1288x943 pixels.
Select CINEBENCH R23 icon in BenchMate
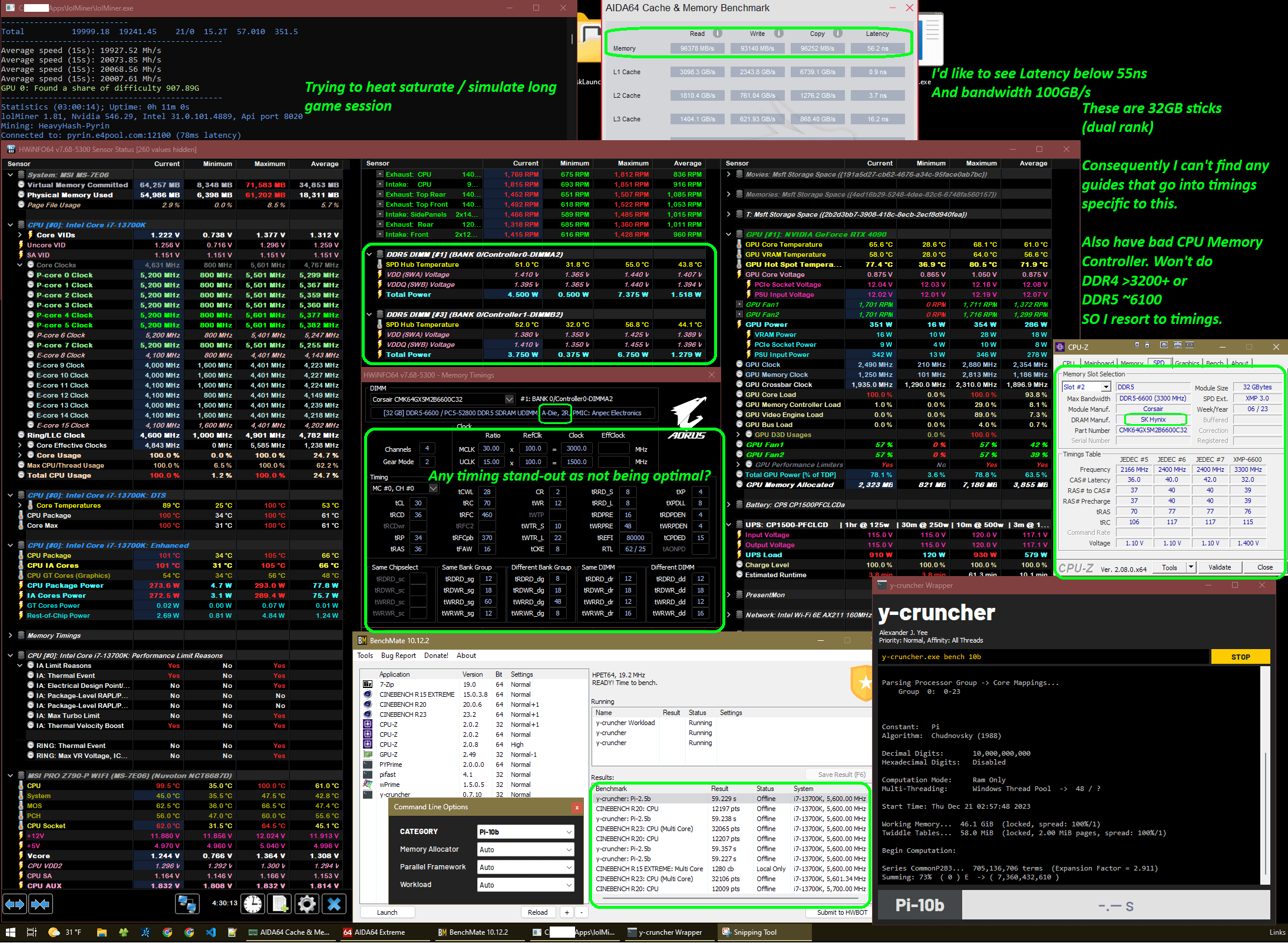click(x=368, y=714)
